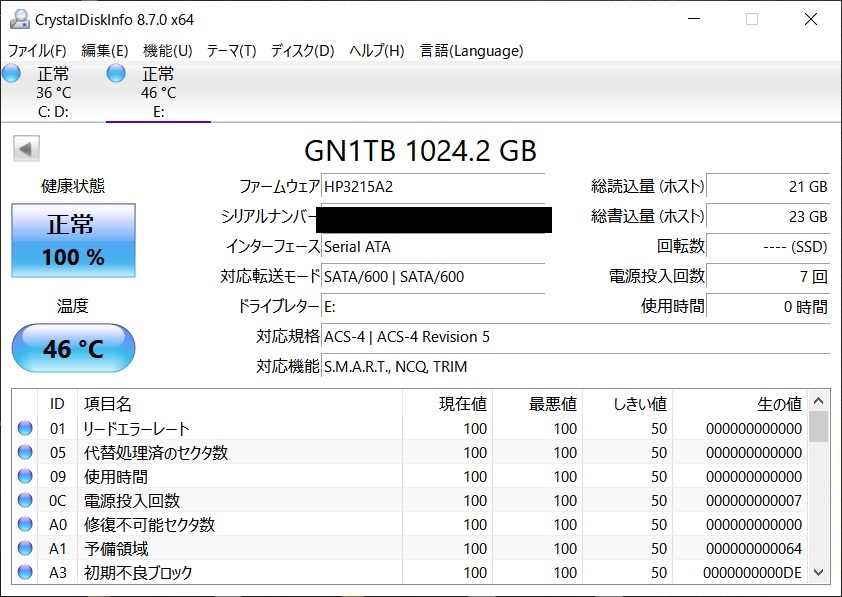This screenshot has width=842, height=597.
Task: Click the standard field ACS-4 Revision 5
Action: point(576,337)
